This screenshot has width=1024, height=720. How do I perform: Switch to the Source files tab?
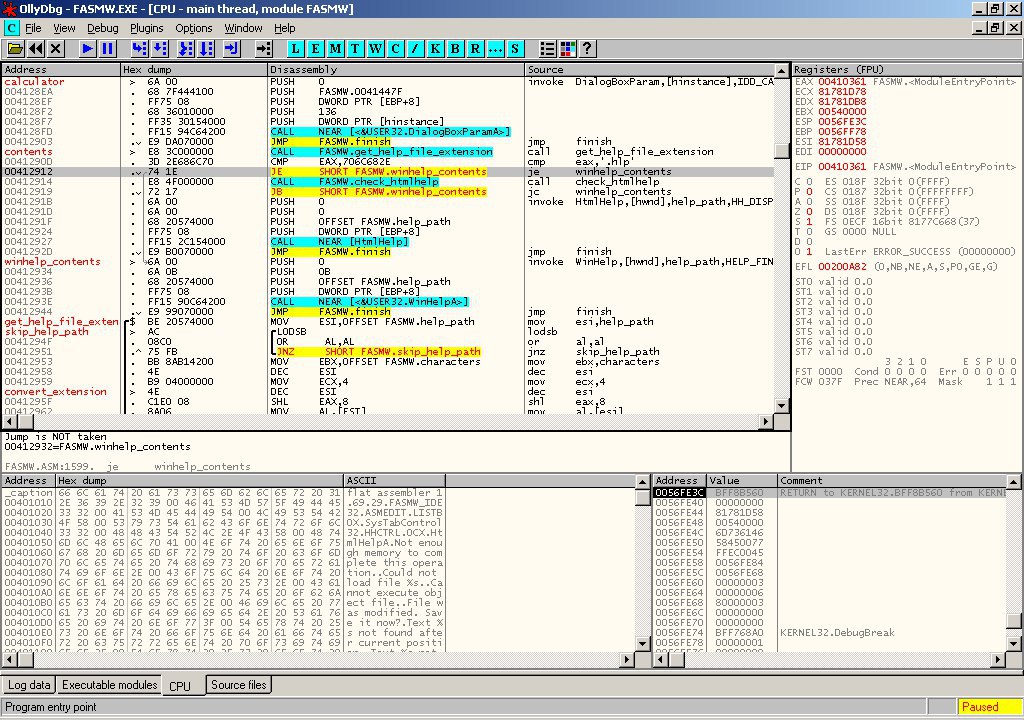click(238, 685)
